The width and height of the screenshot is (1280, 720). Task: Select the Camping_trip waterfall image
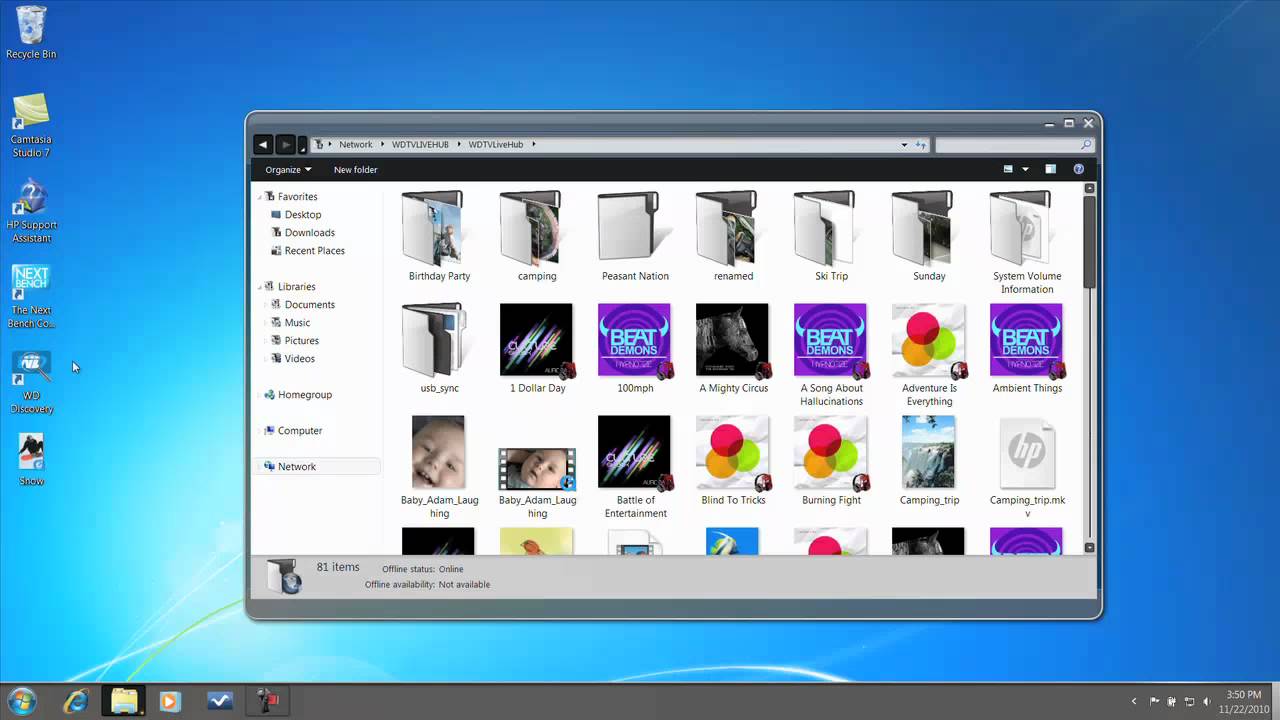click(928, 452)
